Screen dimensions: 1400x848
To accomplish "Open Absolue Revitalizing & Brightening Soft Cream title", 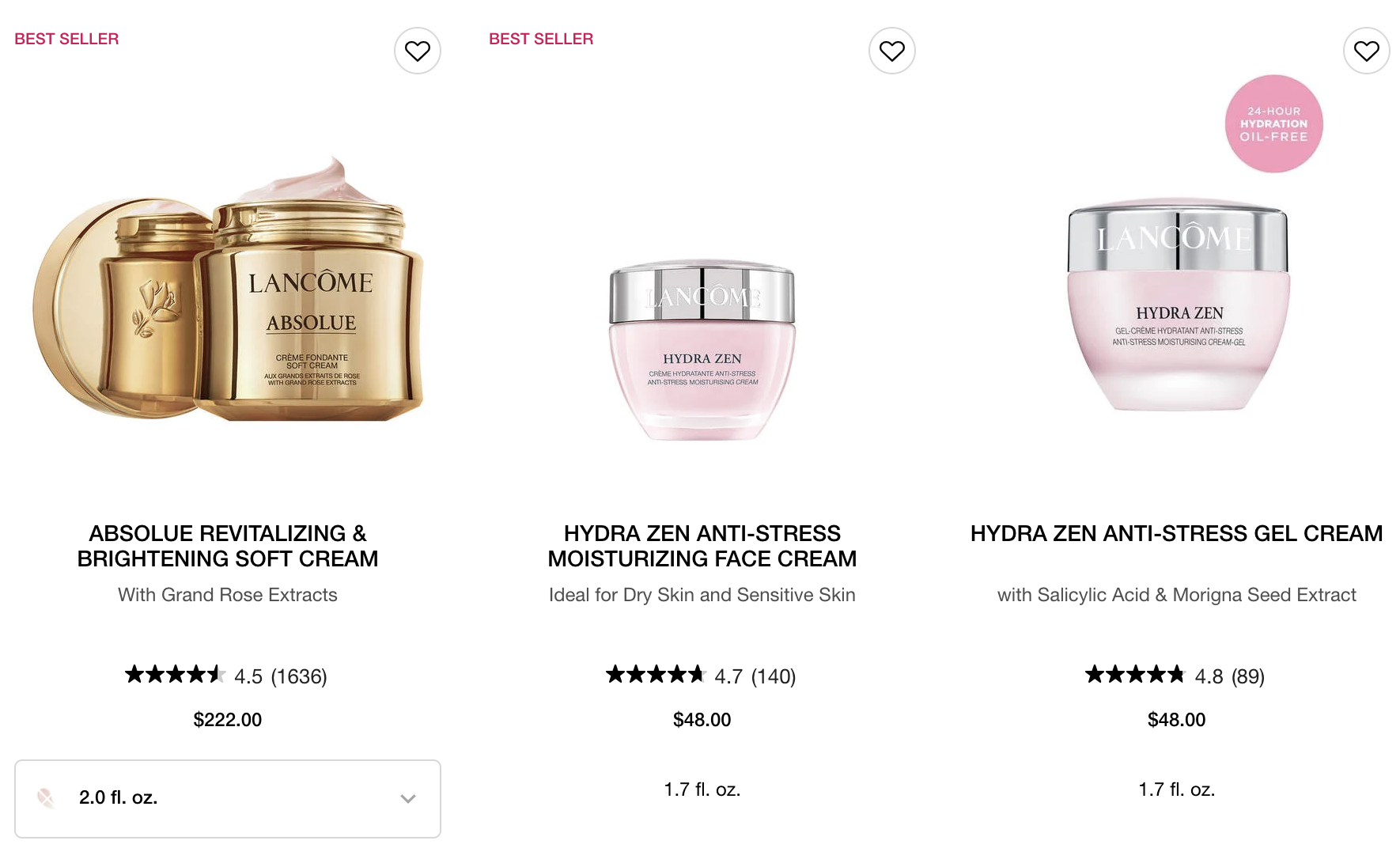I will [228, 546].
